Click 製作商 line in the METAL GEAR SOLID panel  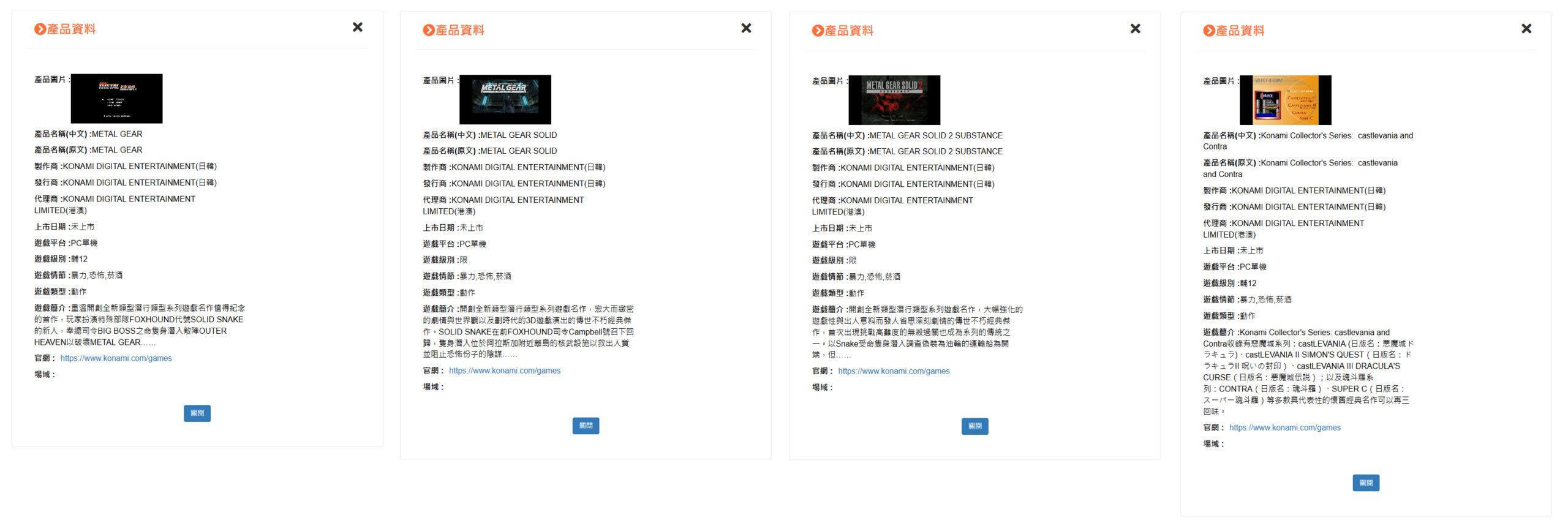click(514, 167)
